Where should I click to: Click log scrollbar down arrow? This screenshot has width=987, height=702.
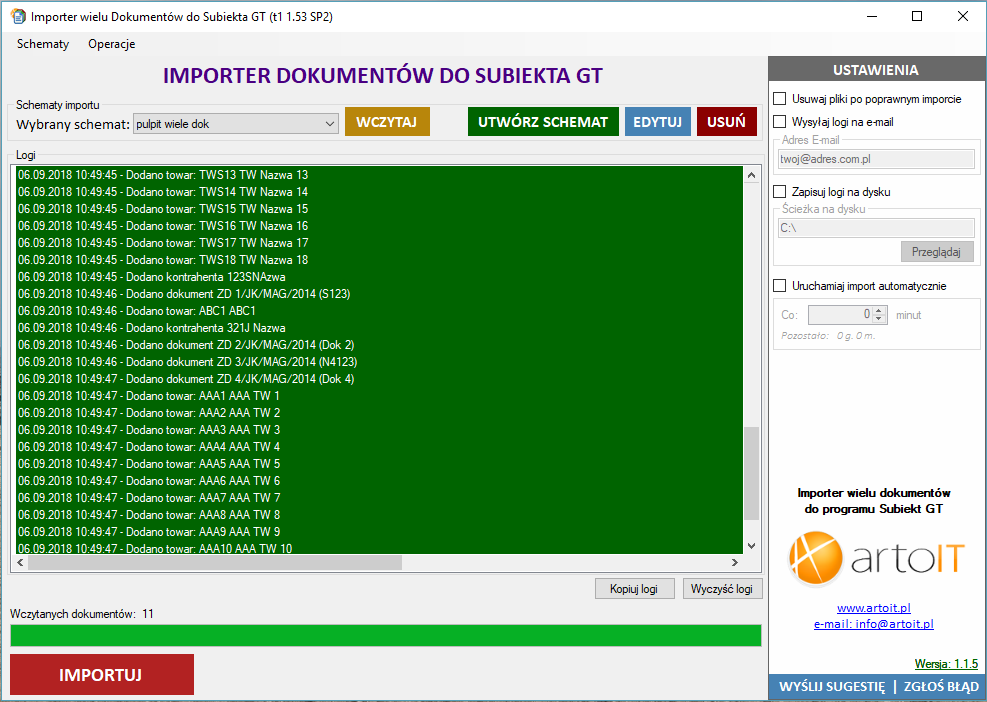(751, 546)
